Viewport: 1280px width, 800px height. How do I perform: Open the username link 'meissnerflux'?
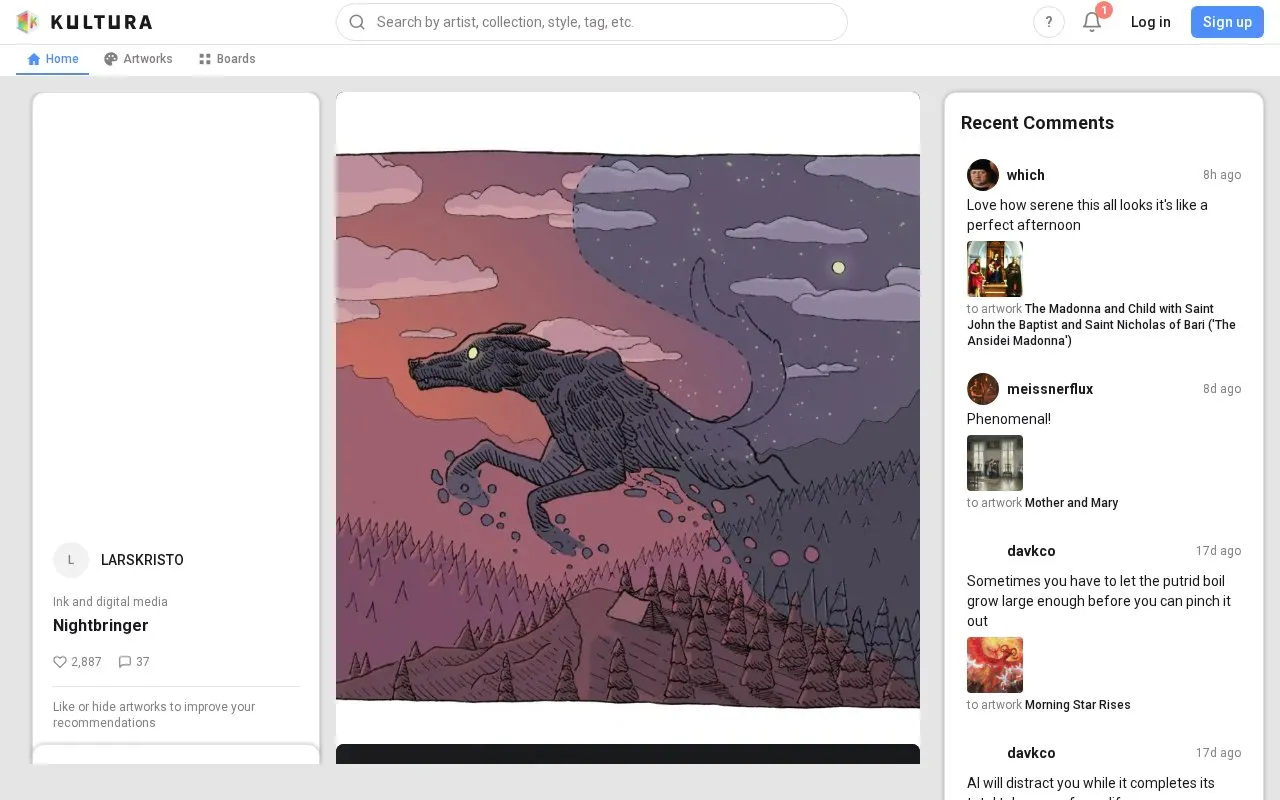point(1049,389)
